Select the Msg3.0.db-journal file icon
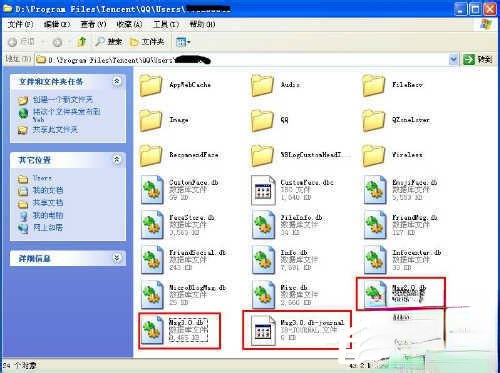The width and height of the screenshot is (500, 373). click(x=263, y=330)
